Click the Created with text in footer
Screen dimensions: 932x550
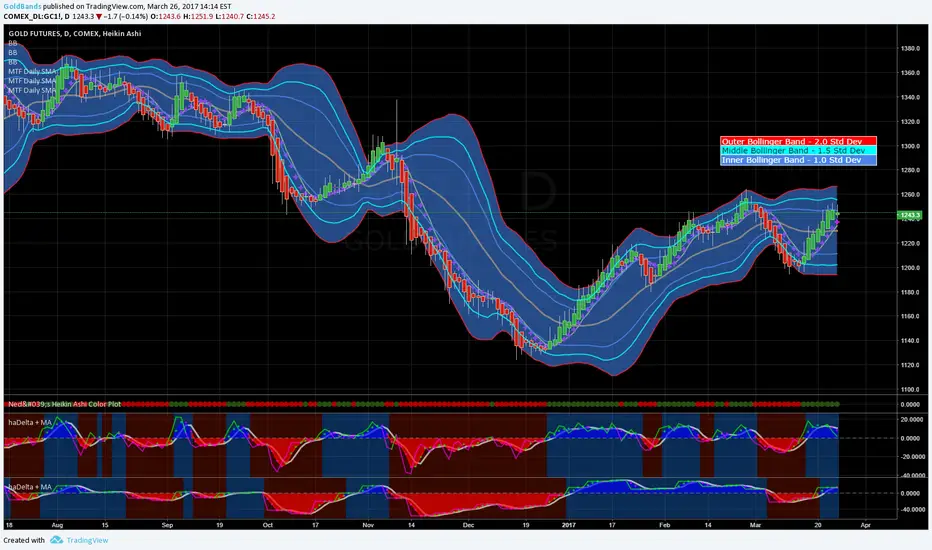coord(24,540)
